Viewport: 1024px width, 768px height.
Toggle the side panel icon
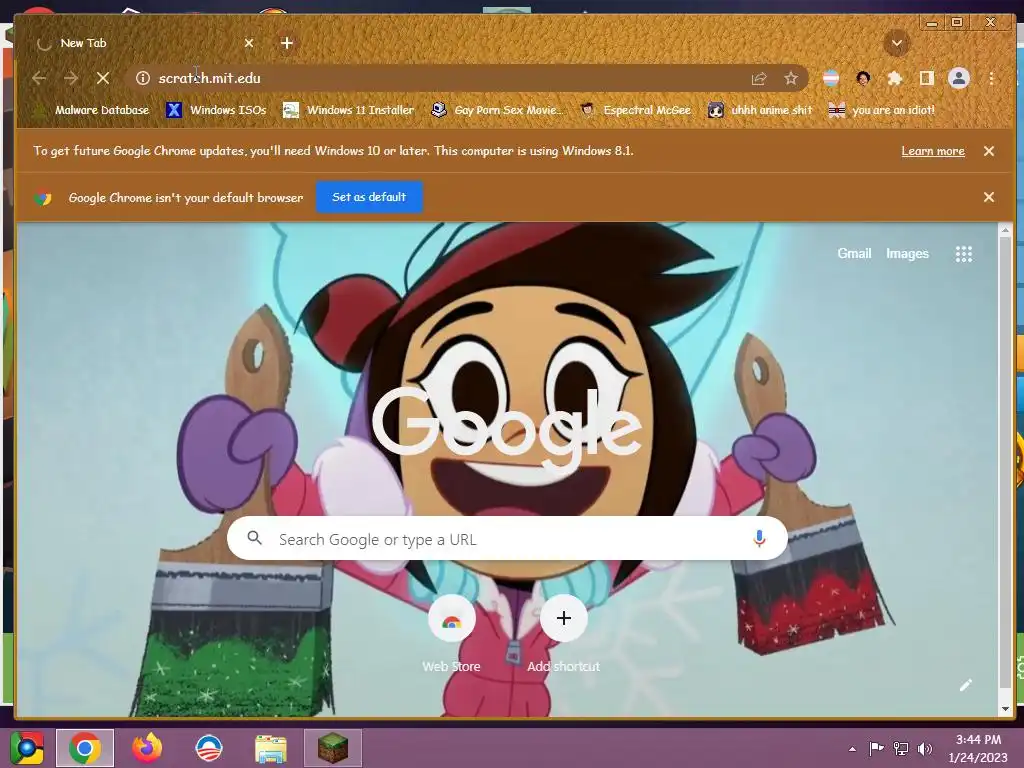pyautogui.click(x=927, y=78)
